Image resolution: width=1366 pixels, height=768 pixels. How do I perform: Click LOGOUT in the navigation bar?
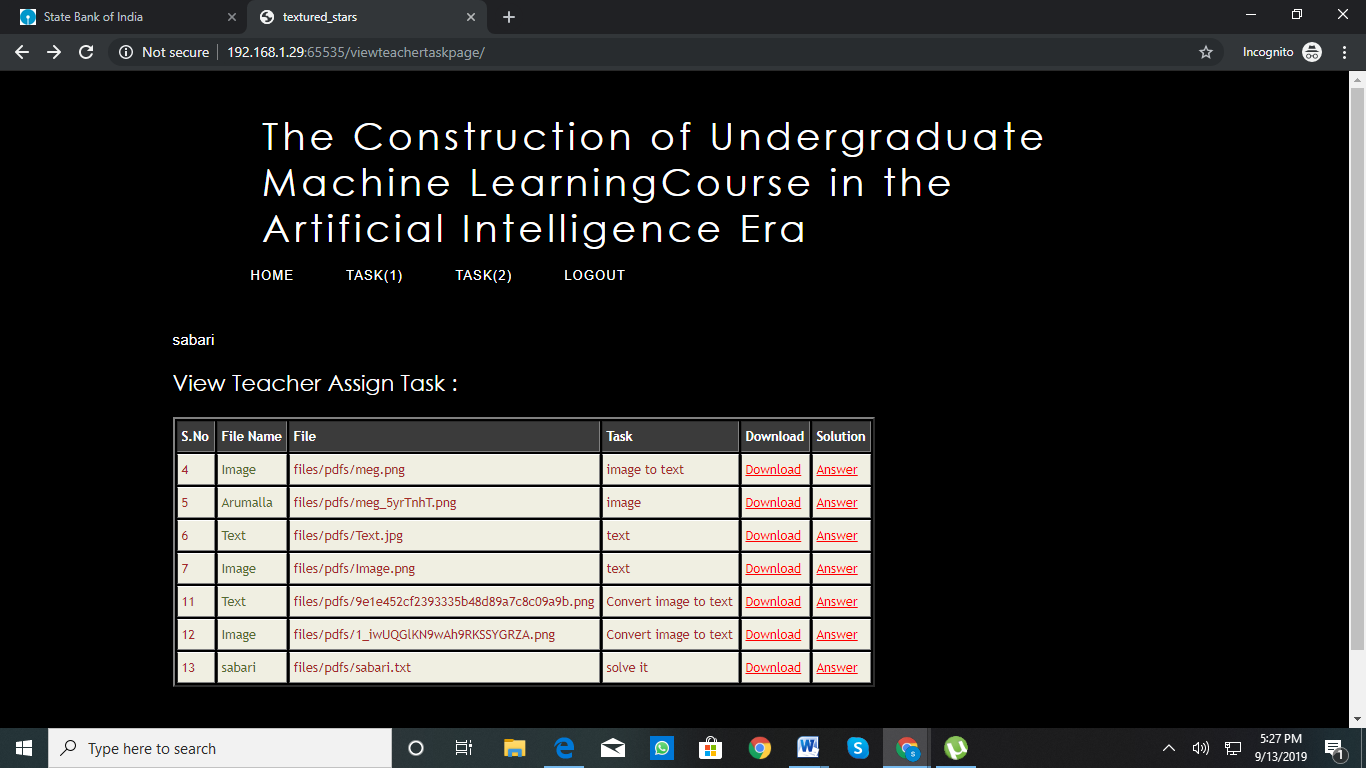(x=594, y=275)
